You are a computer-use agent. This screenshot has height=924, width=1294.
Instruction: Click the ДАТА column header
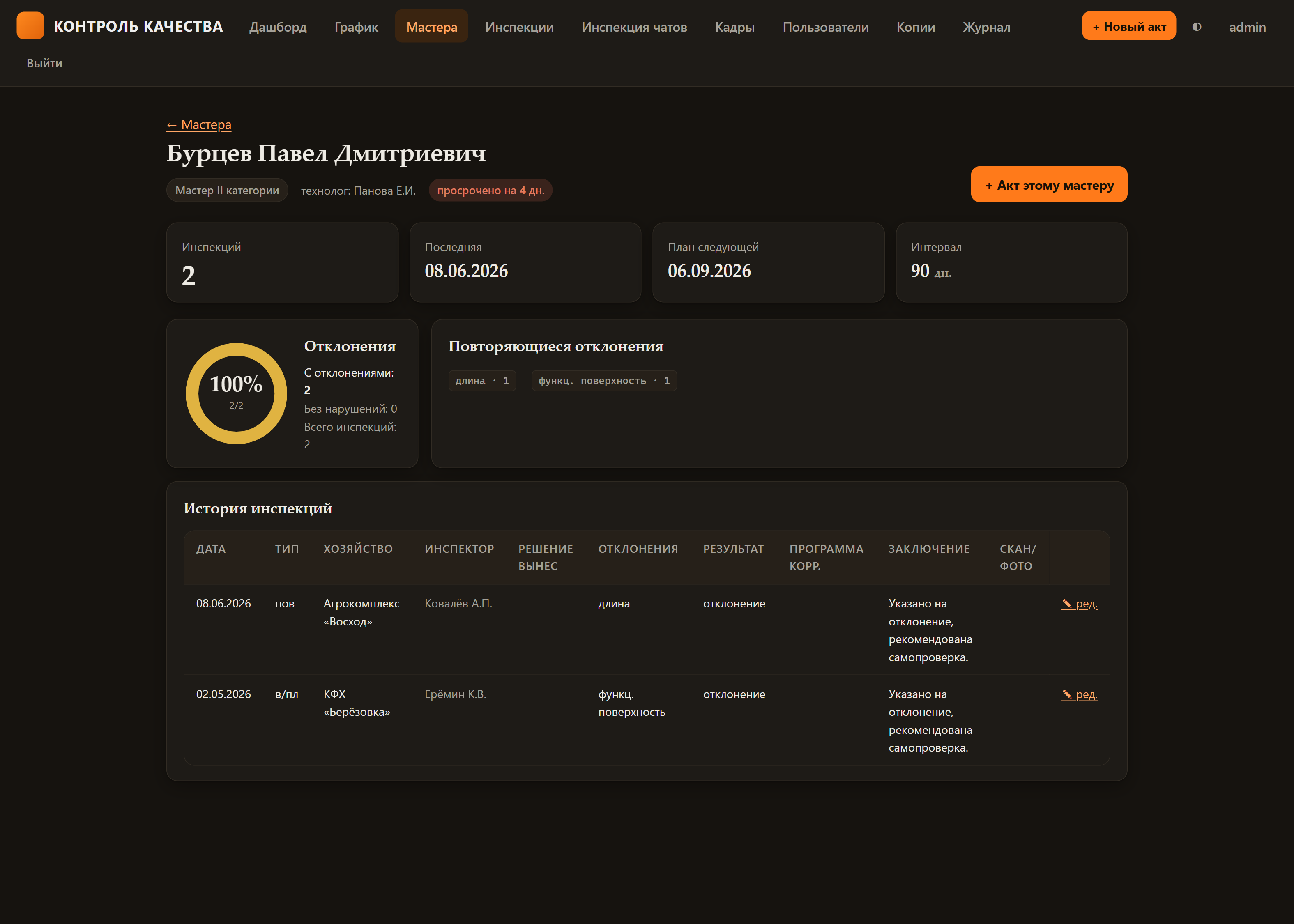pos(211,549)
